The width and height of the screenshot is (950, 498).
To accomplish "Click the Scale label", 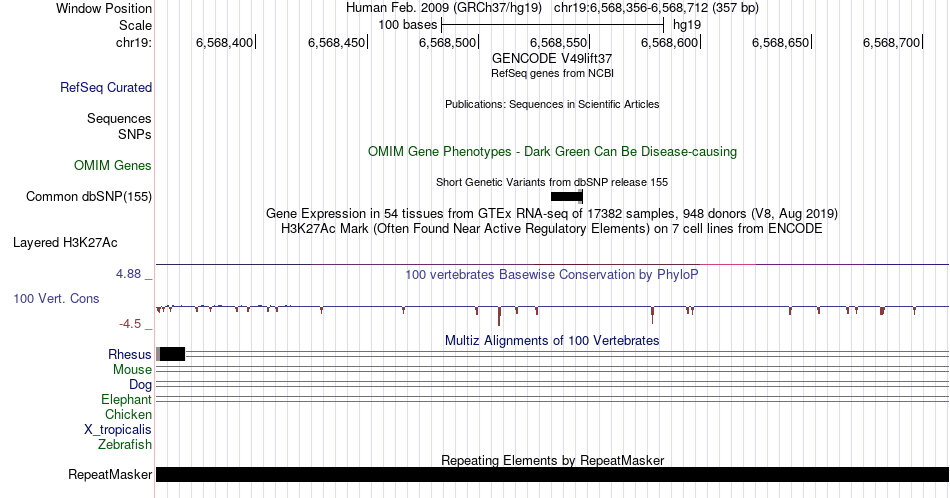I will point(136,25).
